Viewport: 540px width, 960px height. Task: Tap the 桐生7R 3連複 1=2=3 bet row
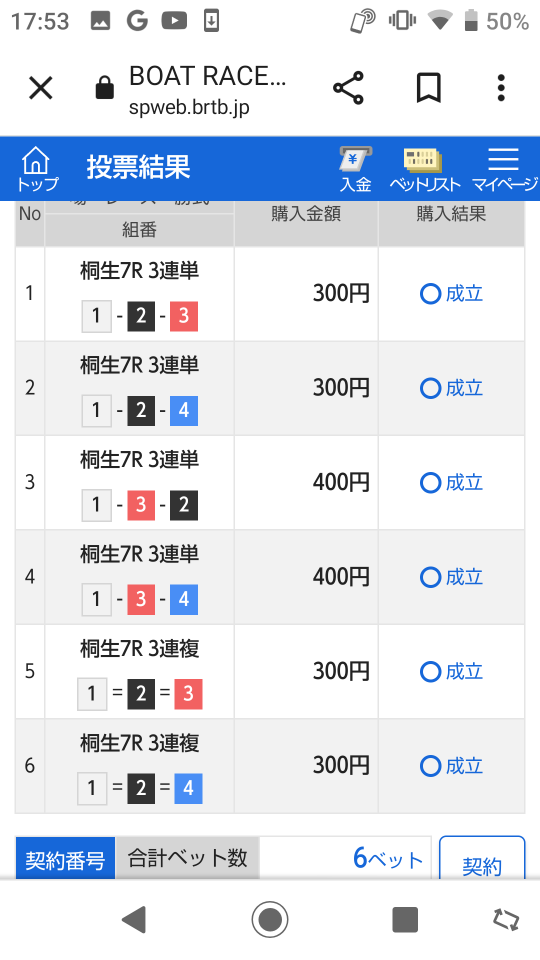[x=270, y=672]
